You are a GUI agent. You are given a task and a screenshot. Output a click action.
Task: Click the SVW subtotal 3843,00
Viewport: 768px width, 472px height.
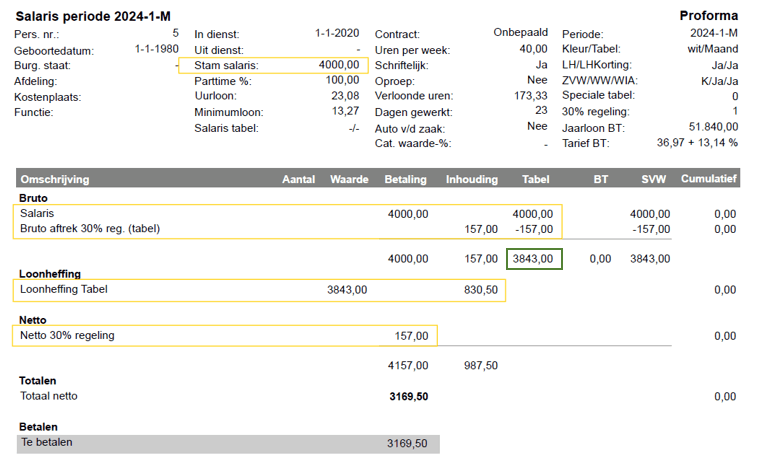point(650,259)
